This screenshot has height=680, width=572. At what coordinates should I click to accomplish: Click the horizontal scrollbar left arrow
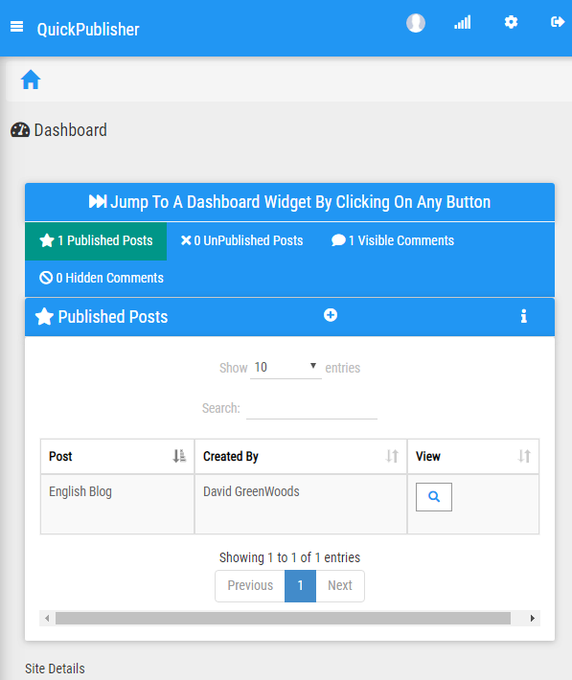pos(47,618)
